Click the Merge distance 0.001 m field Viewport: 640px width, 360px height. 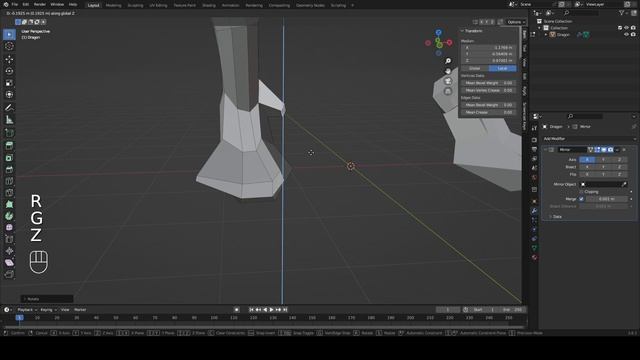pyautogui.click(x=607, y=199)
